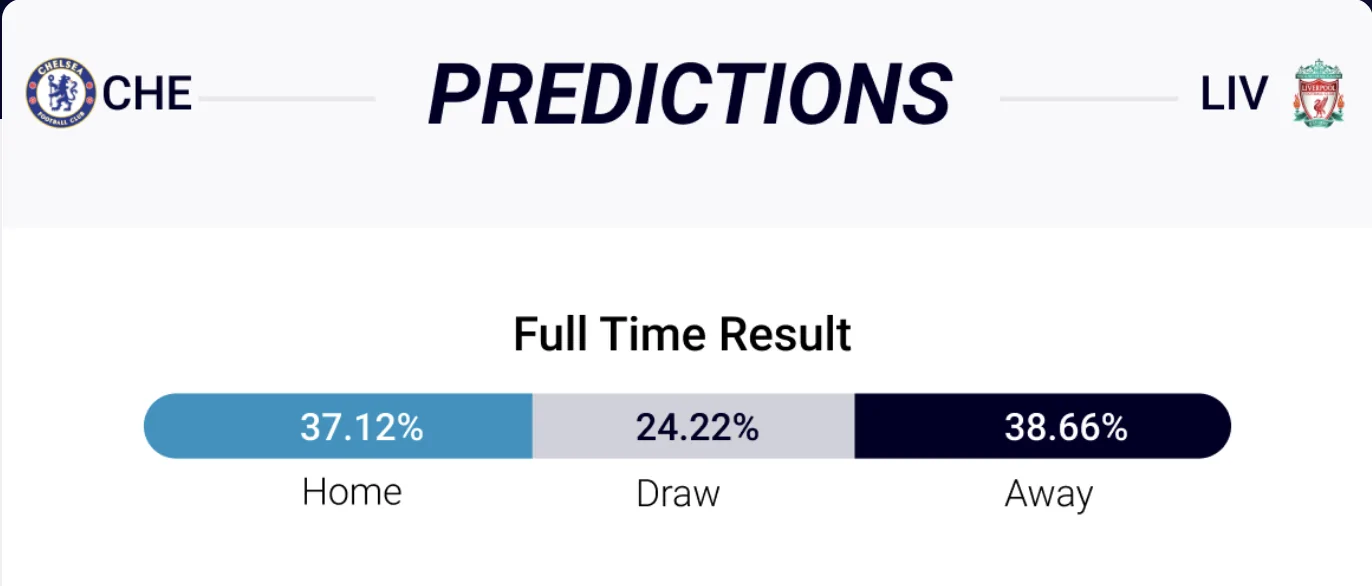Viewport: 1372px width, 586px height.
Task: Click the Liverpool club crest
Action: point(1319,93)
